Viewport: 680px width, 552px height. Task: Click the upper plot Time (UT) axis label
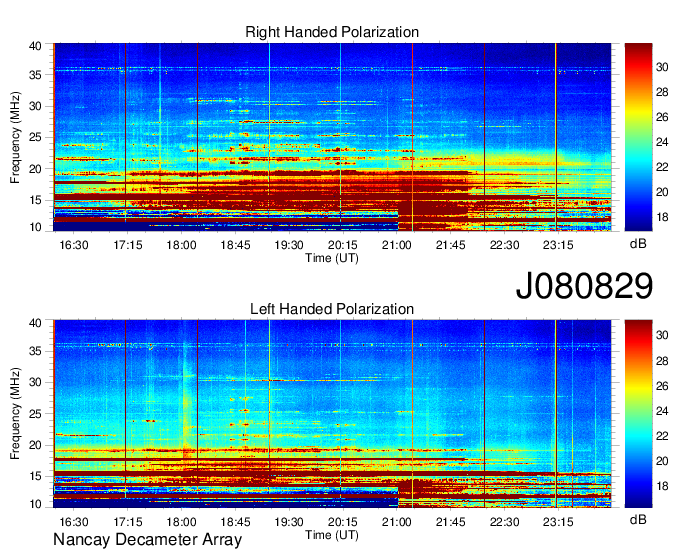click(x=332, y=258)
